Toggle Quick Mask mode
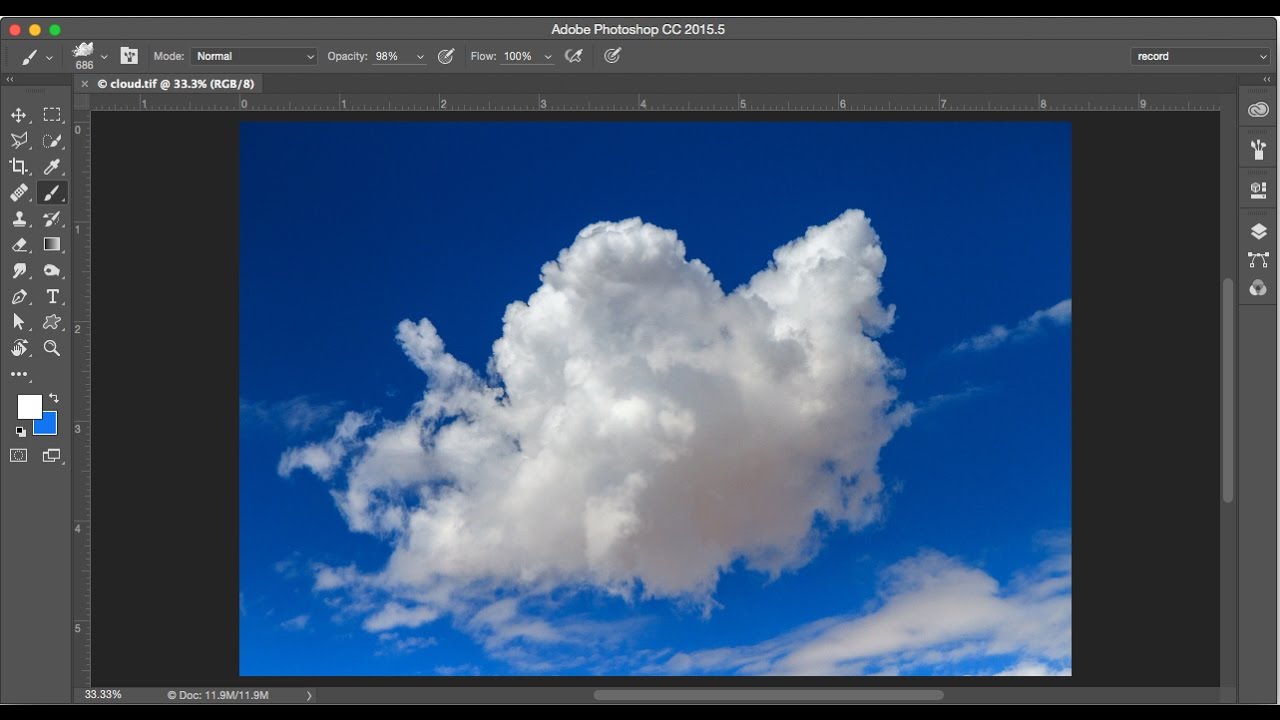 [19, 456]
